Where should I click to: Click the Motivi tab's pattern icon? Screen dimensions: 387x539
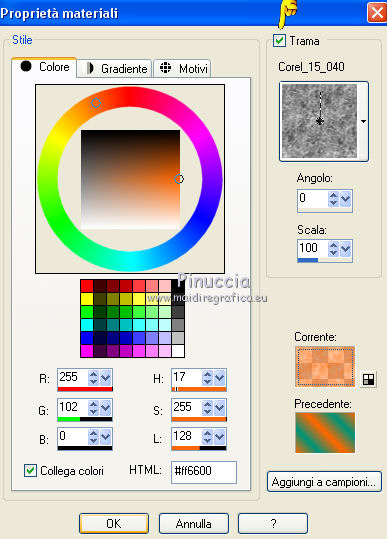coord(165,68)
